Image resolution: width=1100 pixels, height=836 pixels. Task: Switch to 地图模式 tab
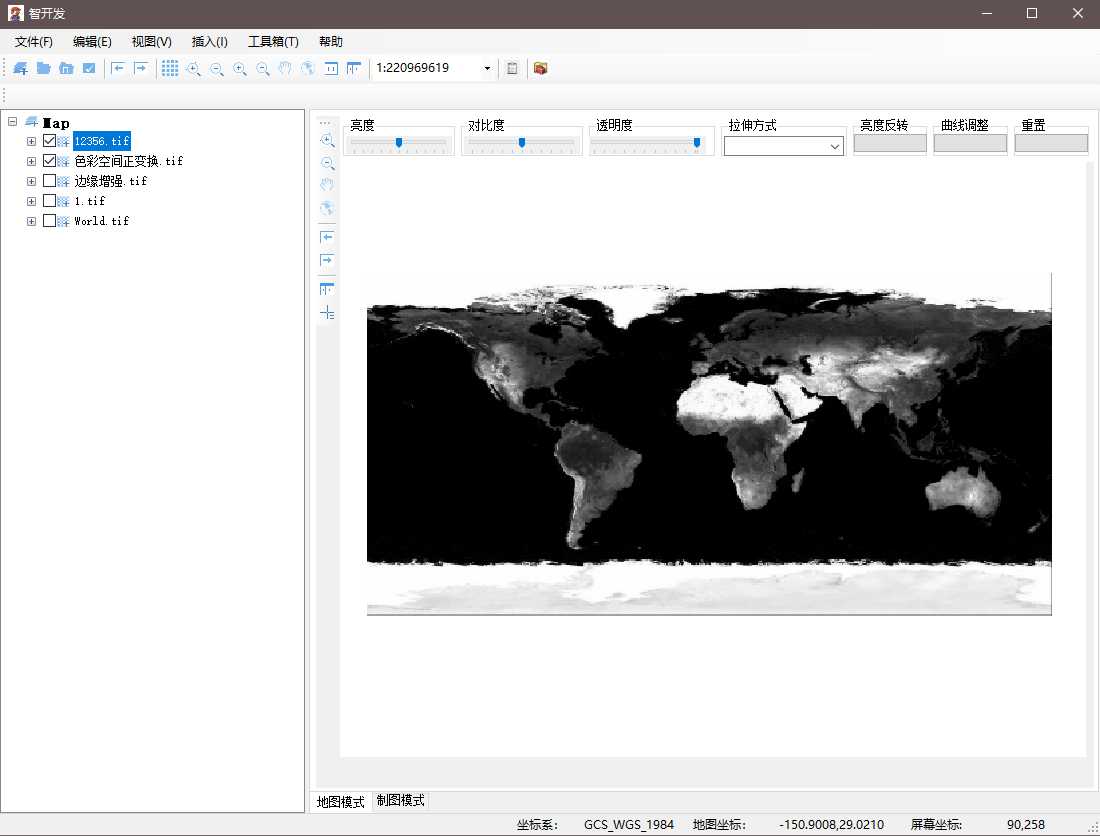[x=340, y=802]
